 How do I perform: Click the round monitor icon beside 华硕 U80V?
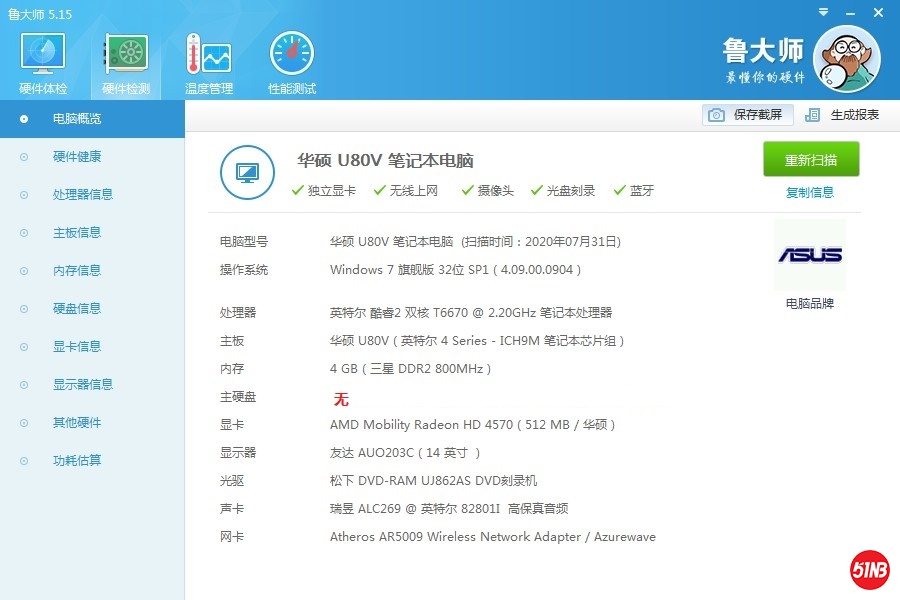pyautogui.click(x=247, y=172)
